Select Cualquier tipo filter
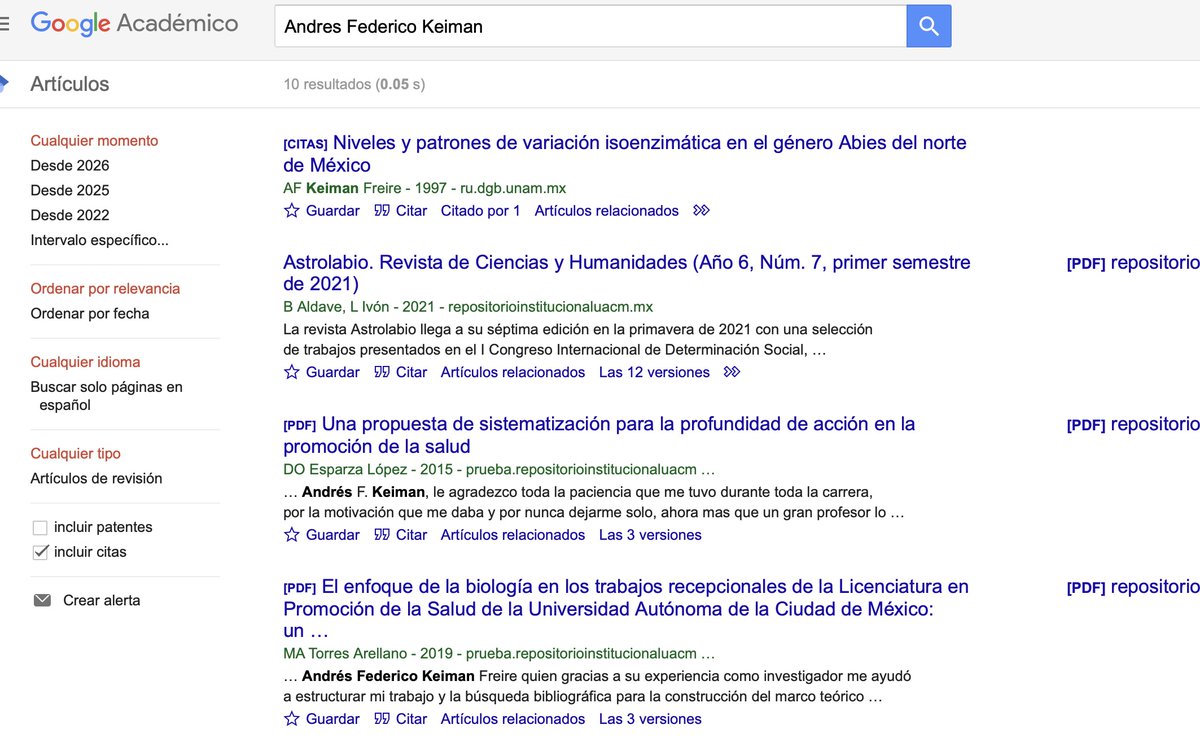Screen dimensions: 1200x742 click(75, 454)
